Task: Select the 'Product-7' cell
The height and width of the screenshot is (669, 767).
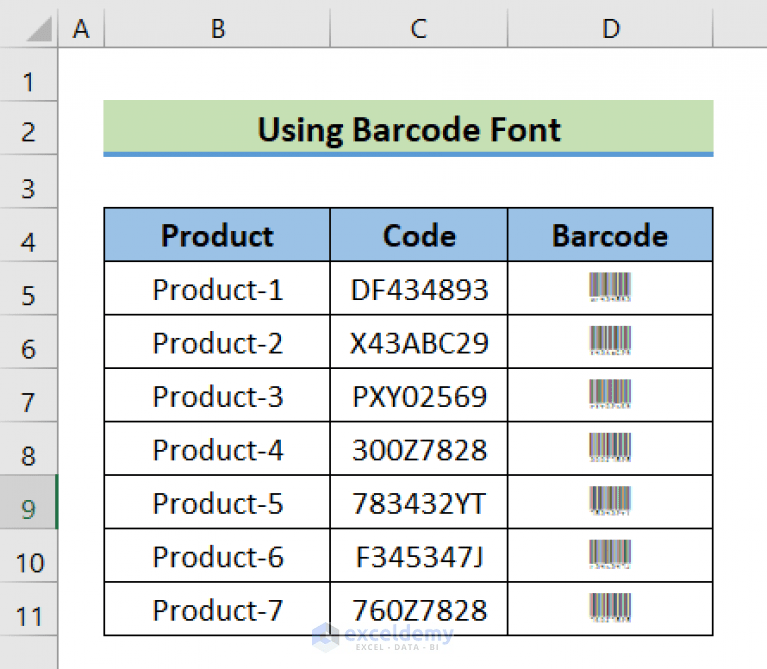Action: [217, 609]
